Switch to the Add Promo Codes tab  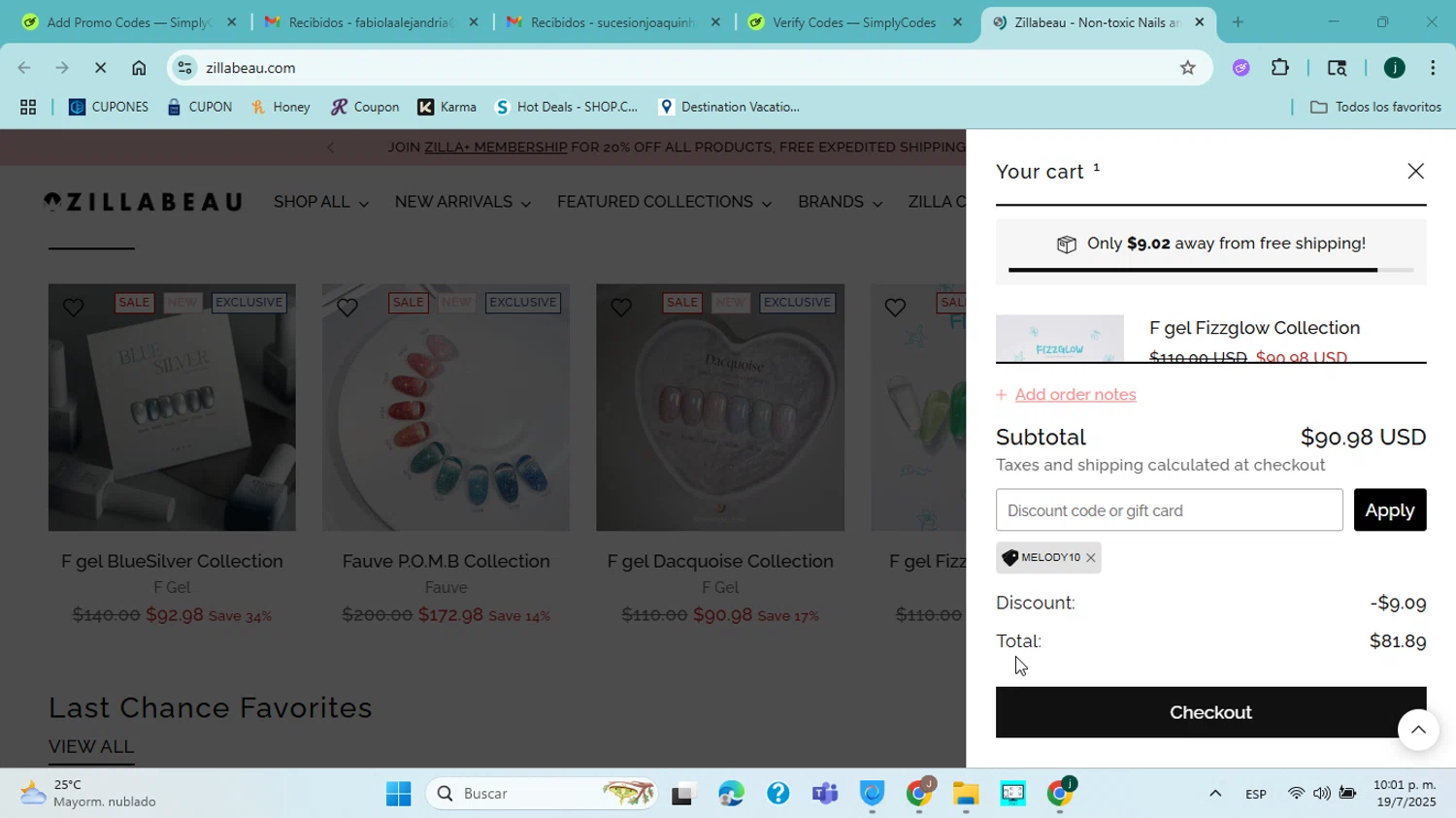[128, 22]
